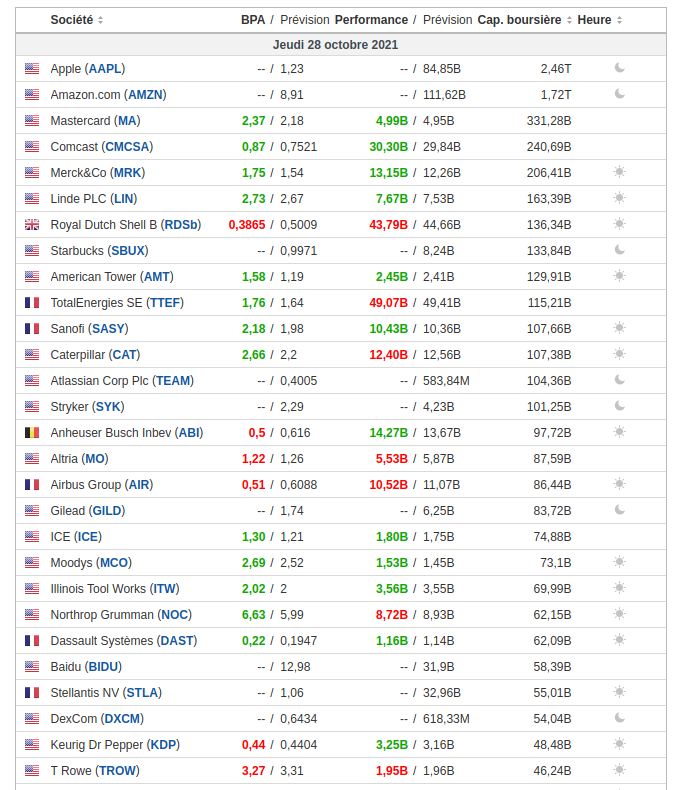Click the sun icon in Airbus Group row
Screen dimensions: 676x790
(619, 484)
